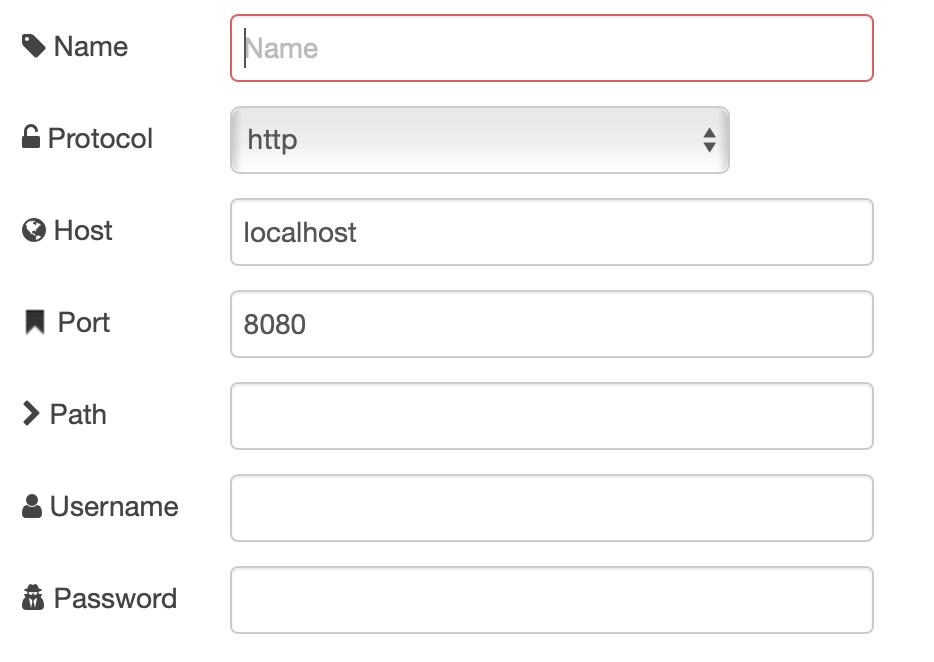The width and height of the screenshot is (934, 662).
Task: Click the Protocol label text
Action: point(100,138)
